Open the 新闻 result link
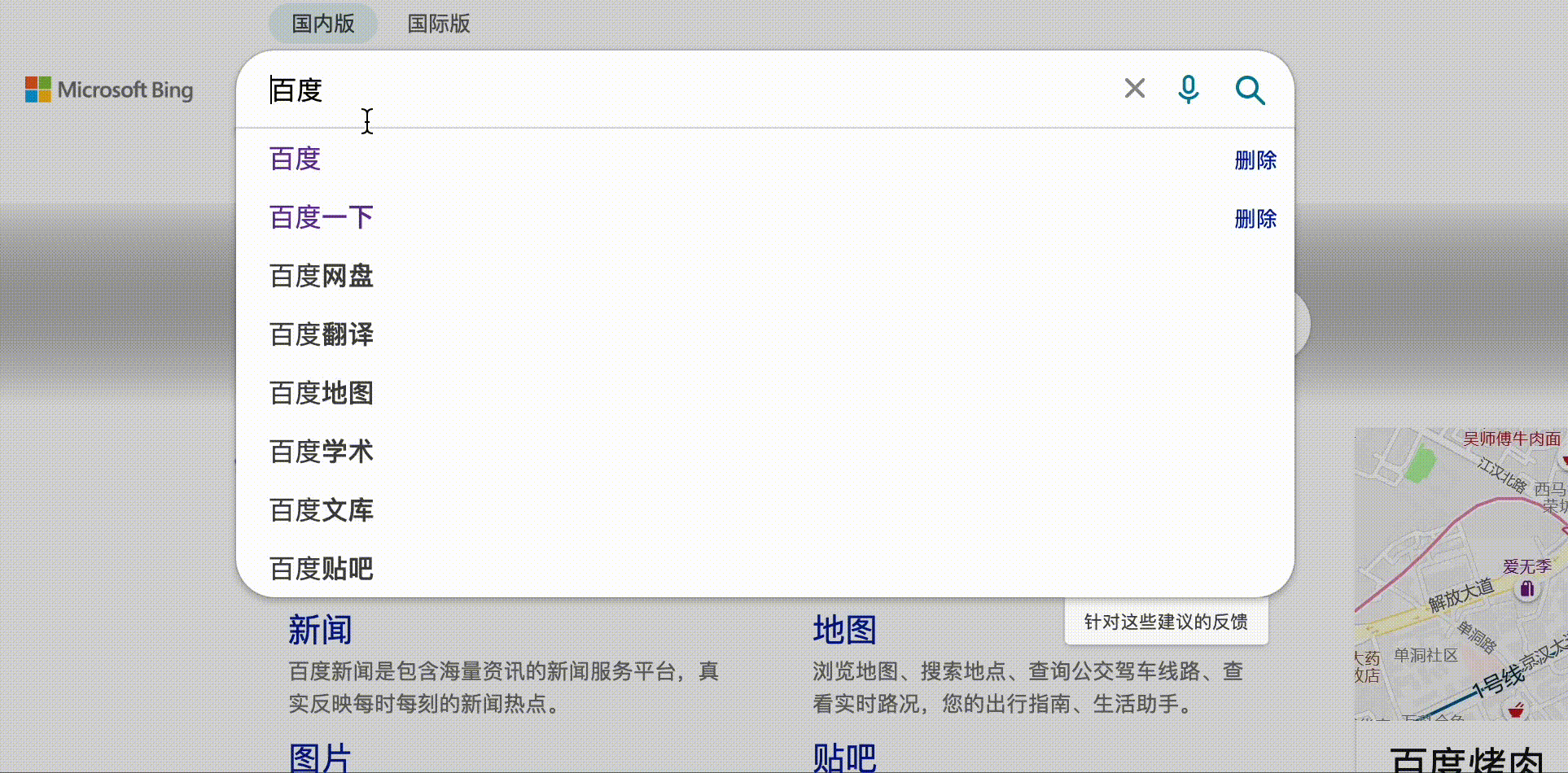 click(x=320, y=630)
